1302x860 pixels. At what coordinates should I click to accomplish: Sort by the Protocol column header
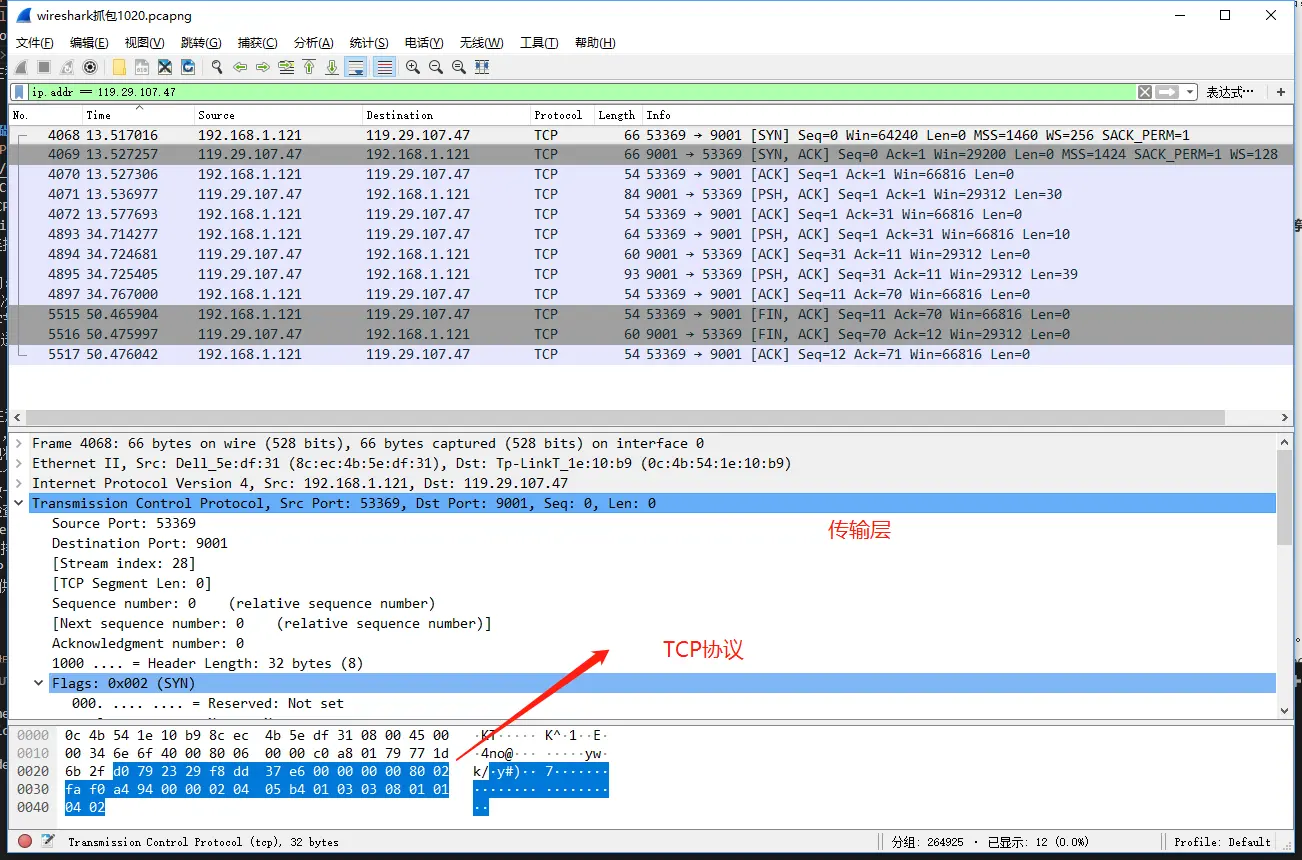[x=561, y=115]
